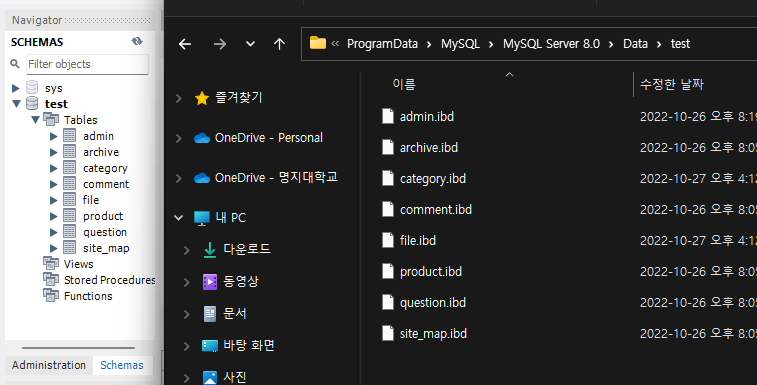Image resolution: width=757 pixels, height=385 pixels.
Task: Expand the file table node
Action: [x=54, y=200]
